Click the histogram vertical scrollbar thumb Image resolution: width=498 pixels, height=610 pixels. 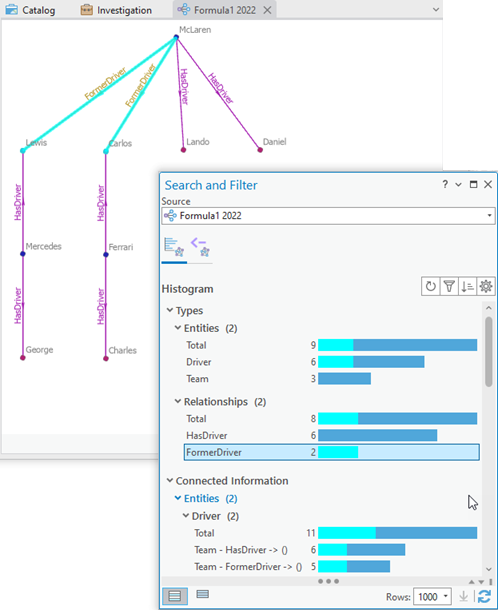[489, 351]
